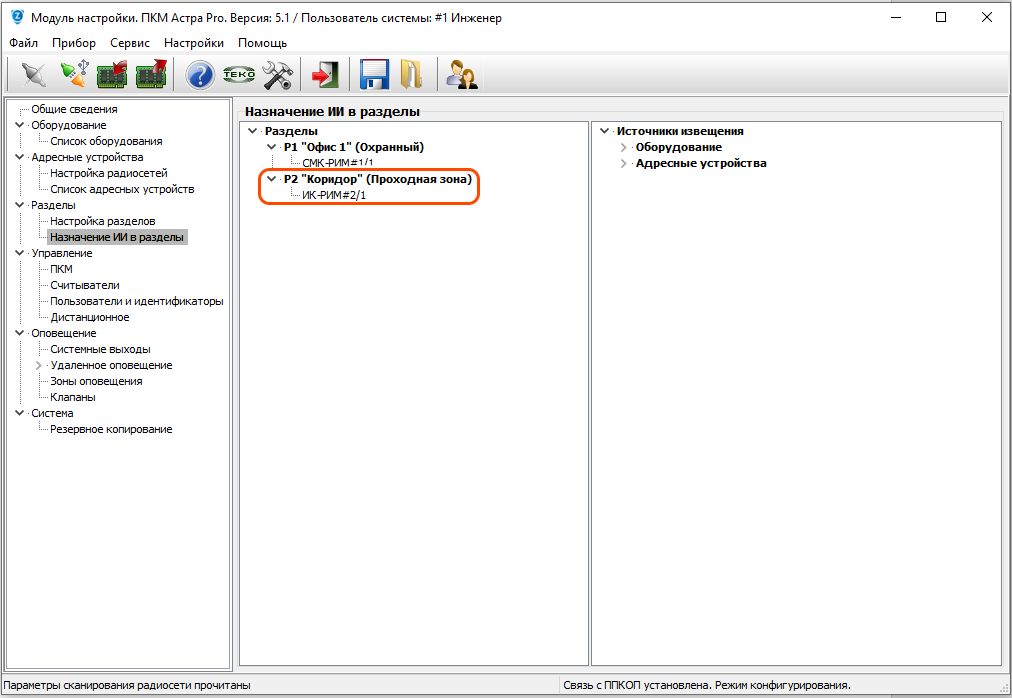This screenshot has width=1012, height=698.
Task: Open help with the blue question mark icon
Action: (201, 75)
